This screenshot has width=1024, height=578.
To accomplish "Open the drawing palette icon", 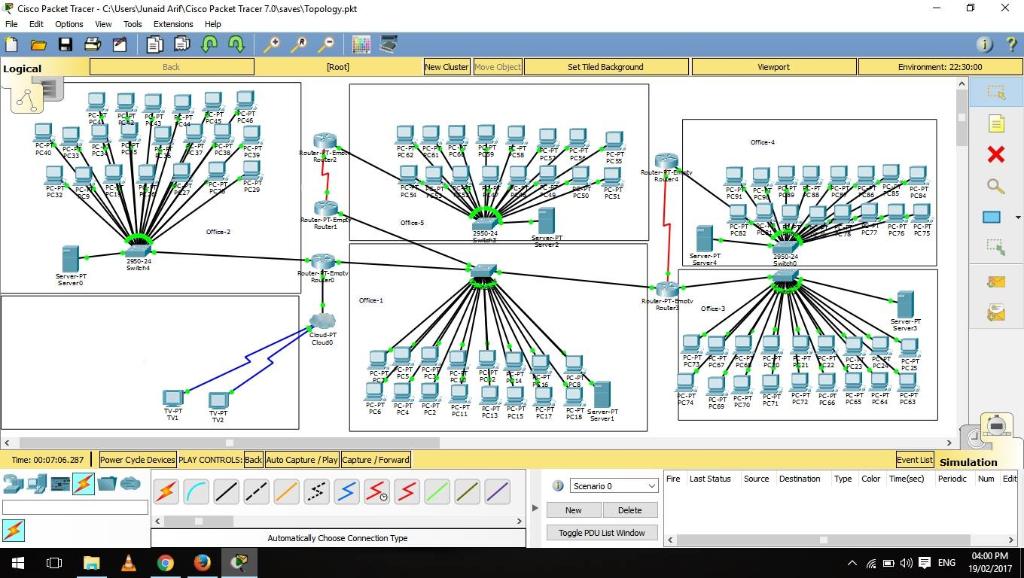I will [x=361, y=44].
